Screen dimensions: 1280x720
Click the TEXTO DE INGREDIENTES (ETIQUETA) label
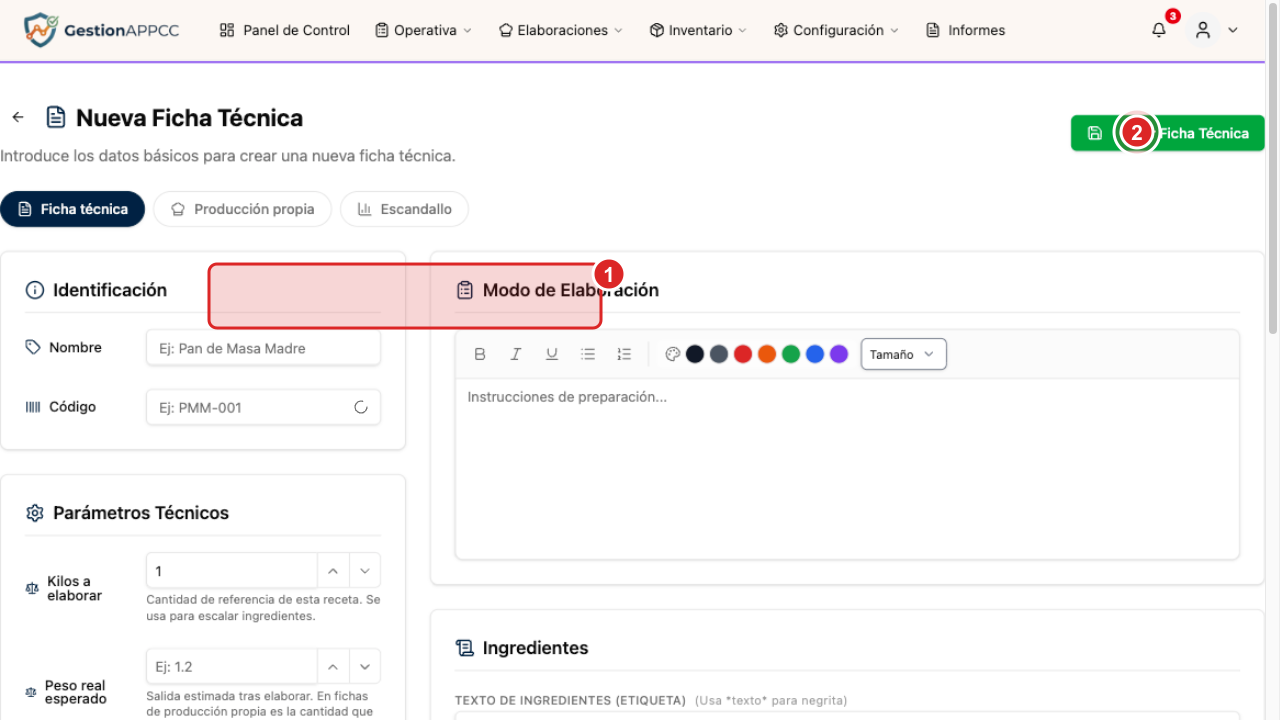(x=570, y=700)
